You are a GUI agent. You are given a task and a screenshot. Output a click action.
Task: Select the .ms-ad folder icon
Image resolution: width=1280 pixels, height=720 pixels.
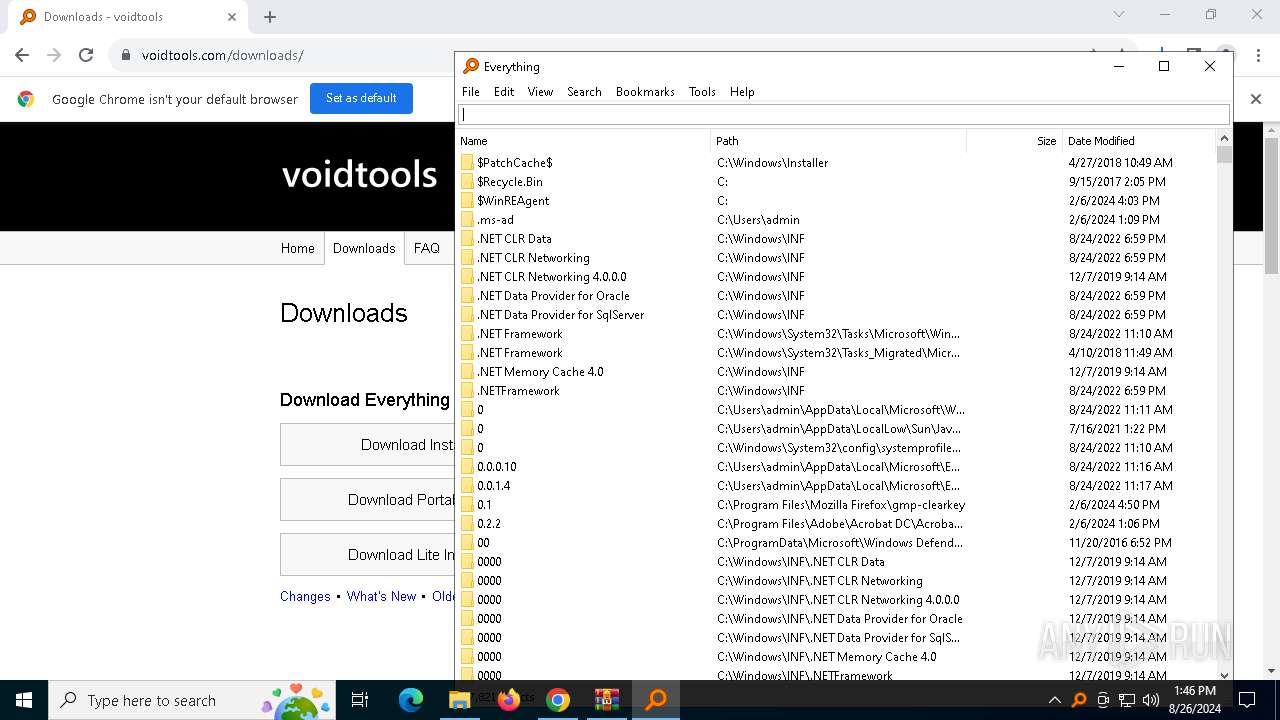467,219
